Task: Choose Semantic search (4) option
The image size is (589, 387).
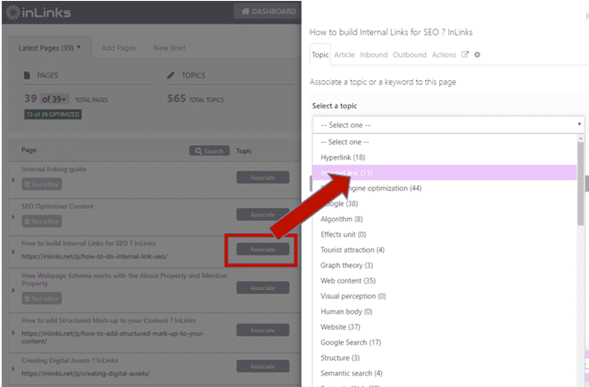Action: [445, 373]
